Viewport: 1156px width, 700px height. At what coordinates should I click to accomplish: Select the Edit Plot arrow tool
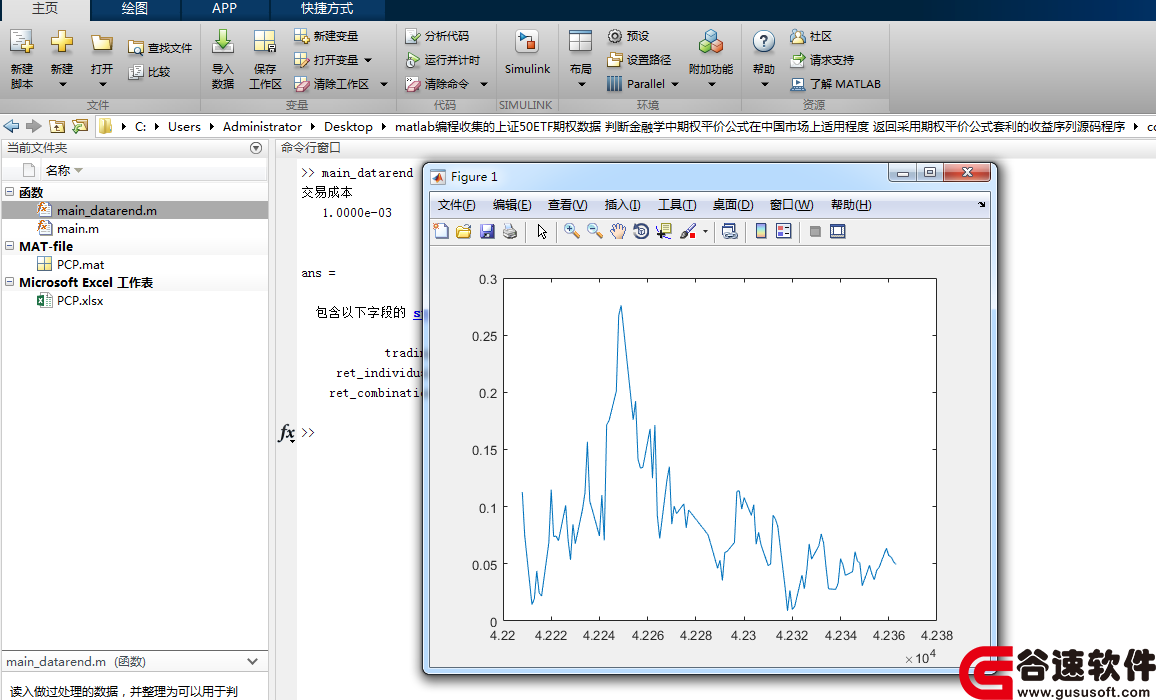(x=543, y=232)
